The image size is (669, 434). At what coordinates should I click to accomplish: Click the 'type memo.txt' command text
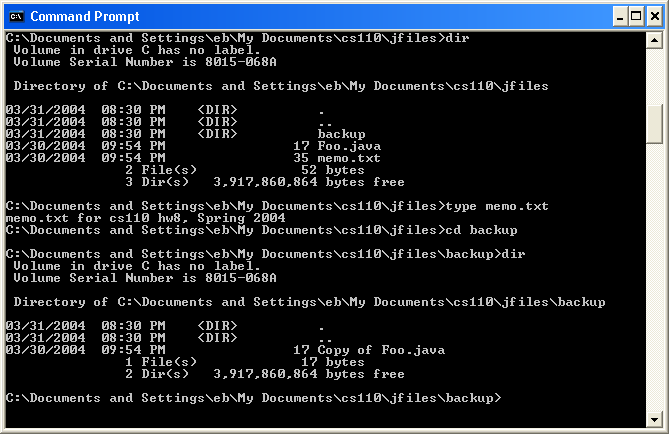point(497,207)
